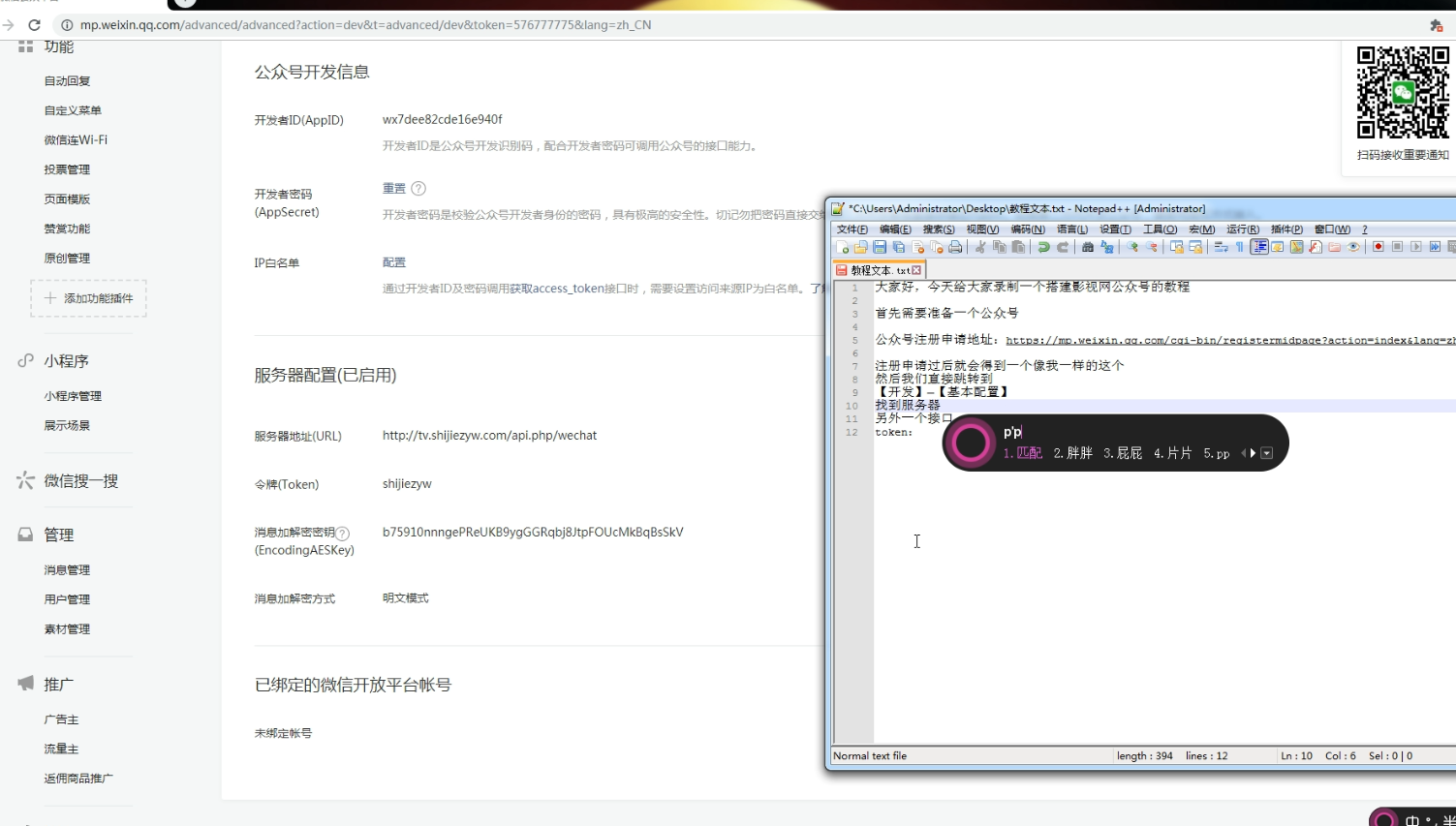
Task: Click the Close document toolbar icon in Notepad++
Action: point(918,247)
